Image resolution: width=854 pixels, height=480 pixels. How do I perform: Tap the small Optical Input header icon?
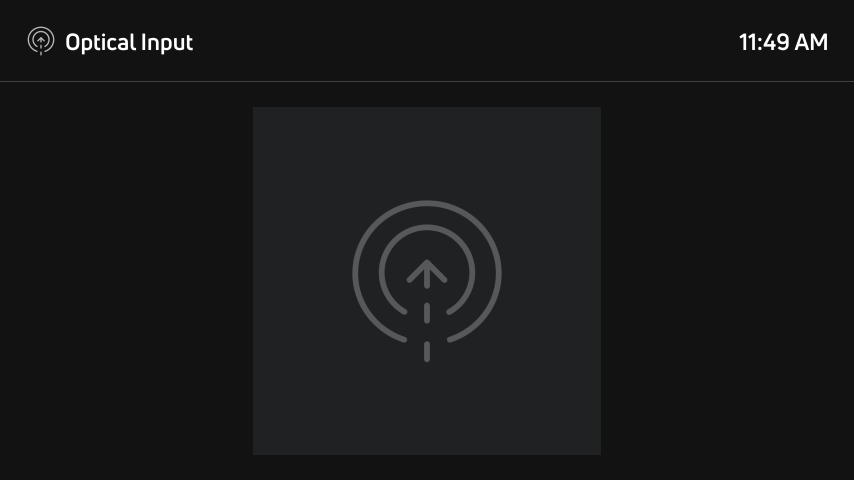(x=41, y=41)
